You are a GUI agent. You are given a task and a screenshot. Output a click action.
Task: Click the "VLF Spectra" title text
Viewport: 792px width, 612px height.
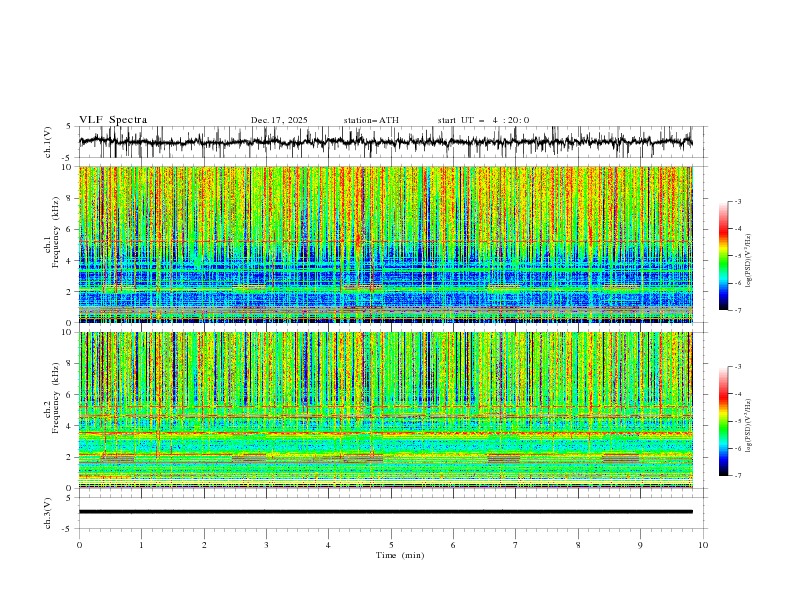point(113,120)
